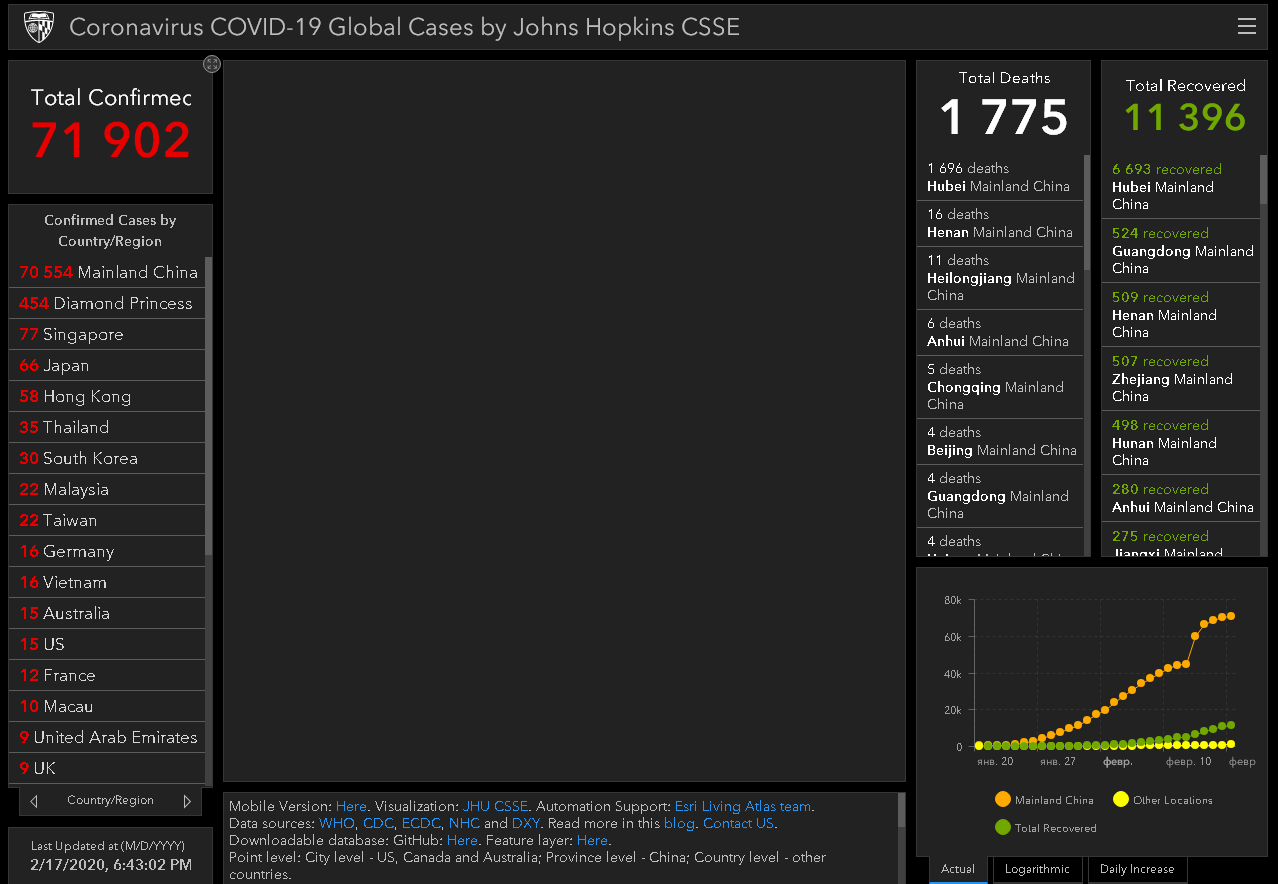Open the Esri Living Atlas team link
This screenshot has height=884, width=1278.
743,806
